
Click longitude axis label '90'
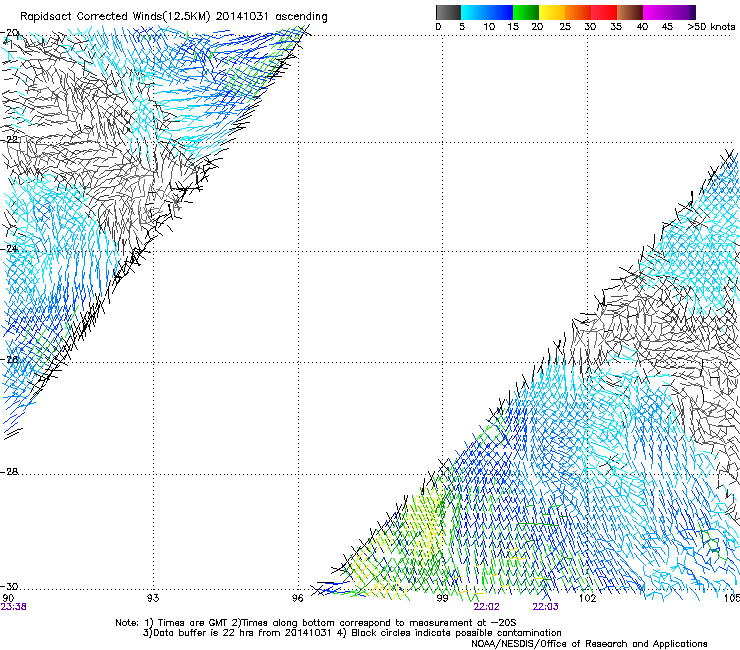8,598
